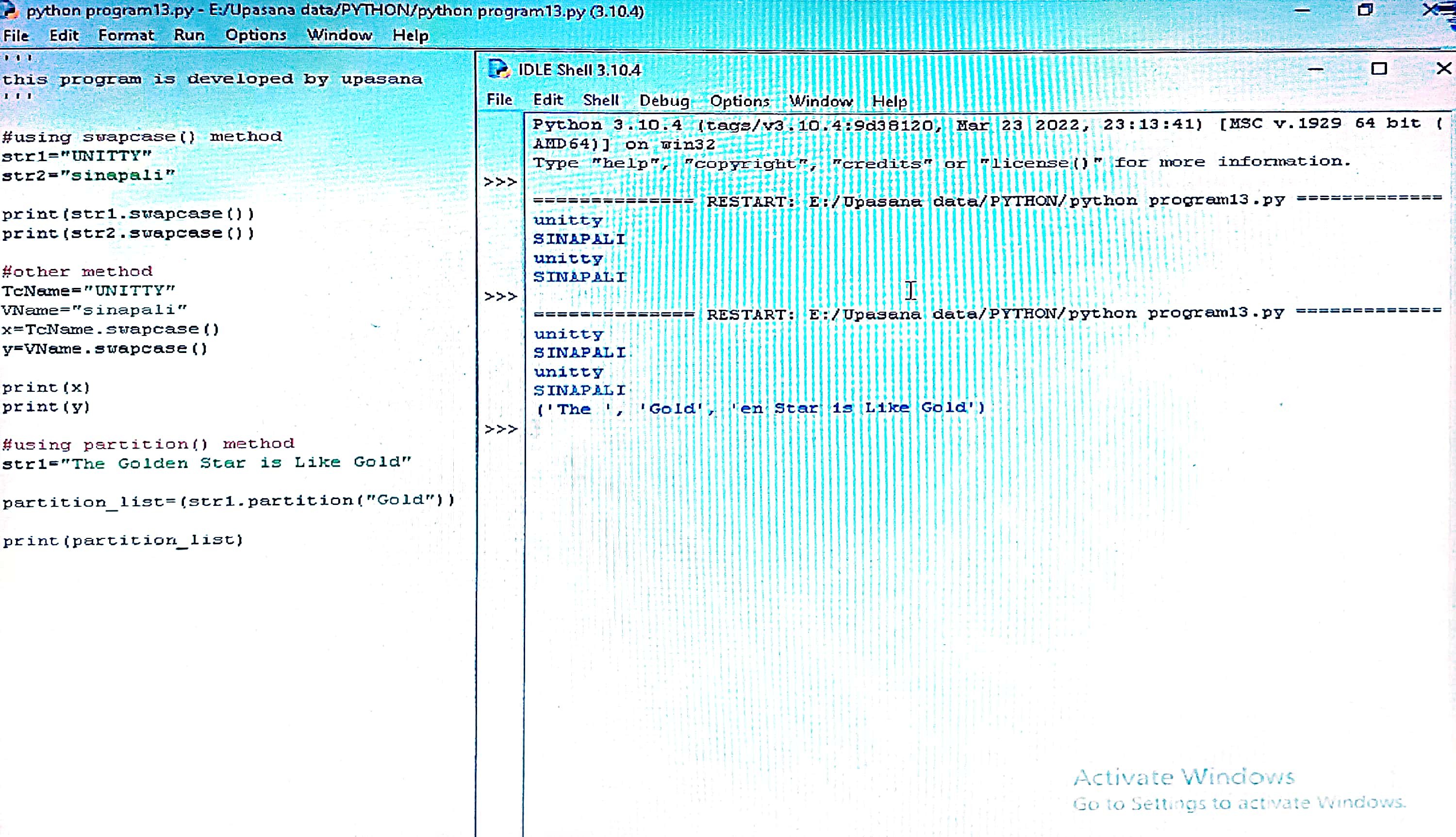The height and width of the screenshot is (837, 1456).
Task: Open the editor Options menu
Action: [x=256, y=35]
